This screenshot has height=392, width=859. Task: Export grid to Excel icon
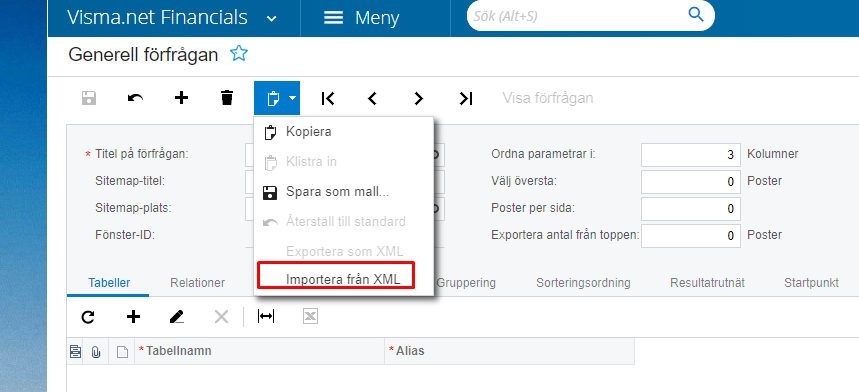pos(310,316)
